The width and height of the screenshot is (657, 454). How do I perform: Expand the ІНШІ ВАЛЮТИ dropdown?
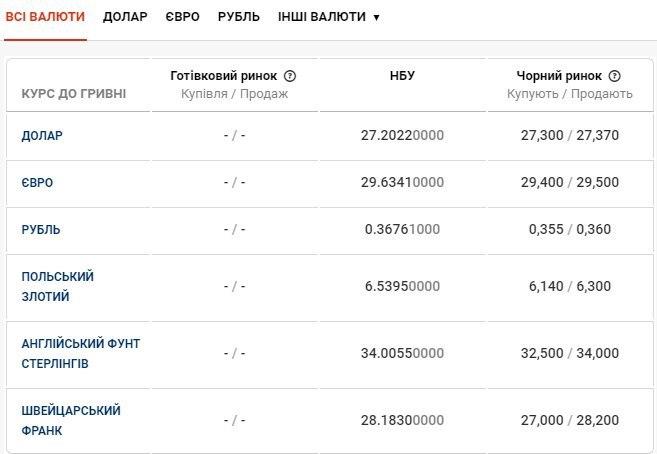pyautogui.click(x=329, y=17)
